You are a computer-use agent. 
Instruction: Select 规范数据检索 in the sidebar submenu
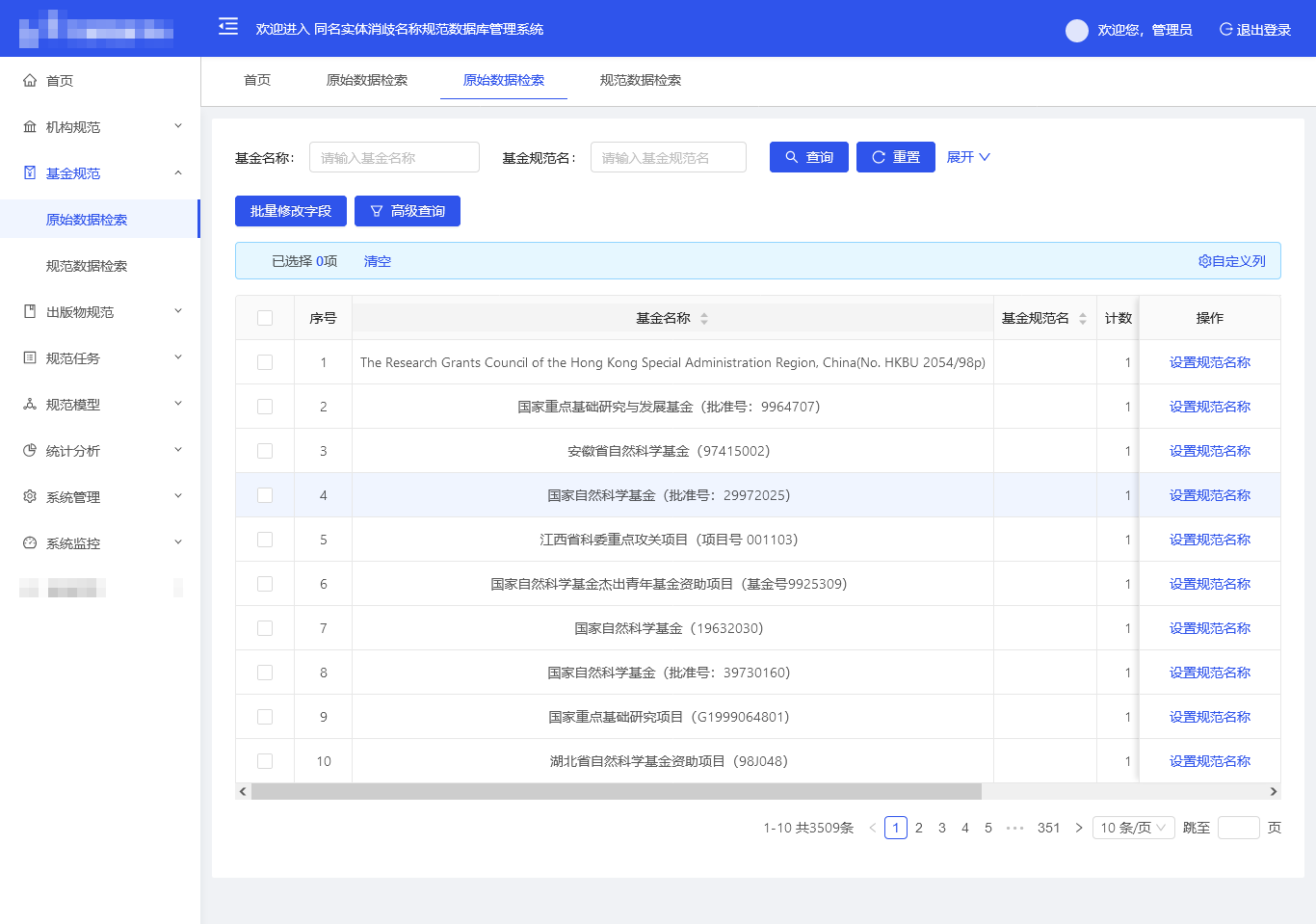(x=87, y=266)
